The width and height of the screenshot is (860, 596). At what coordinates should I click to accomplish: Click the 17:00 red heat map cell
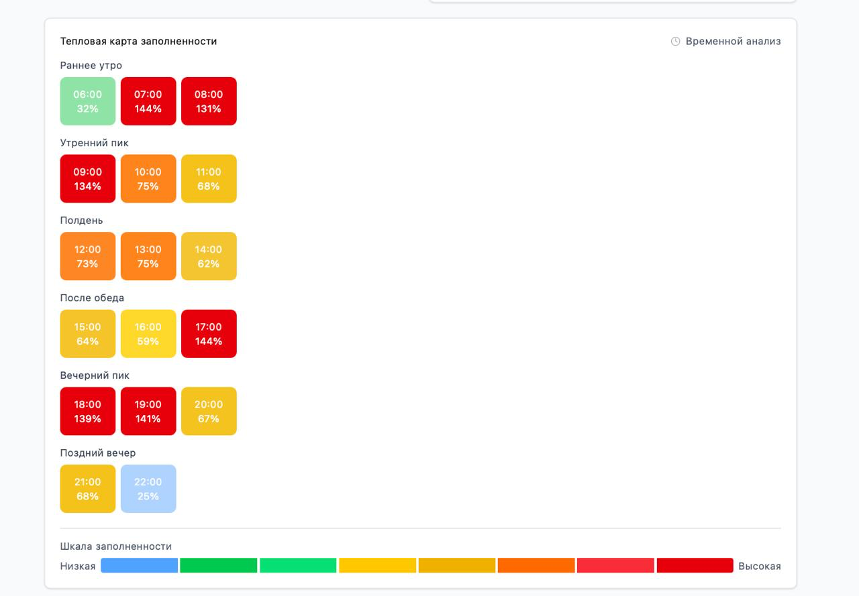click(x=209, y=334)
